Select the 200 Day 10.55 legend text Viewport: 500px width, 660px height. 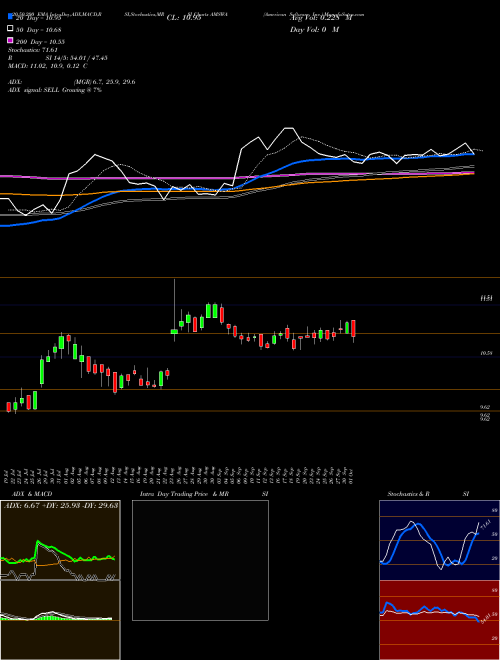(x=40, y=42)
